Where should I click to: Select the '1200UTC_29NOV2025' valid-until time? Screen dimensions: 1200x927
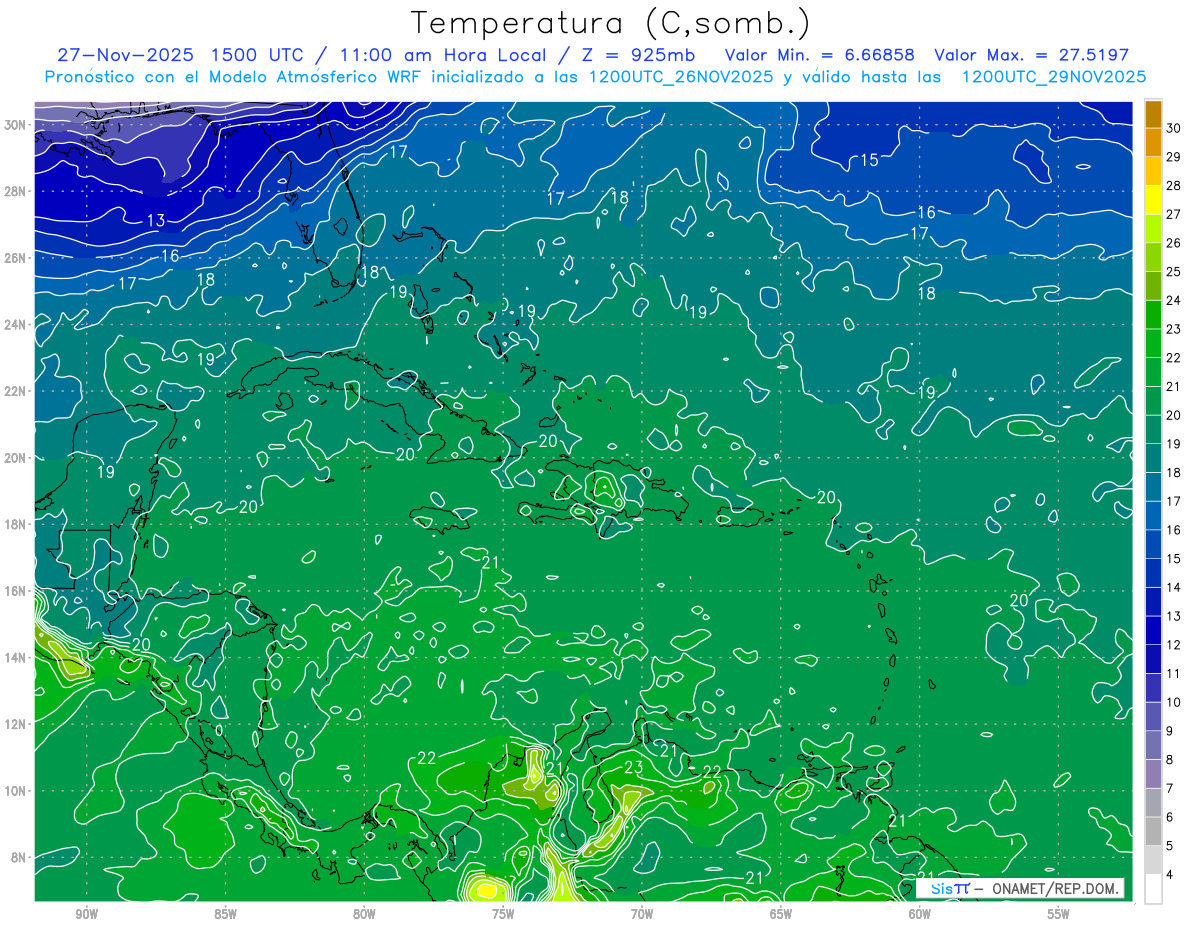coord(1053,77)
